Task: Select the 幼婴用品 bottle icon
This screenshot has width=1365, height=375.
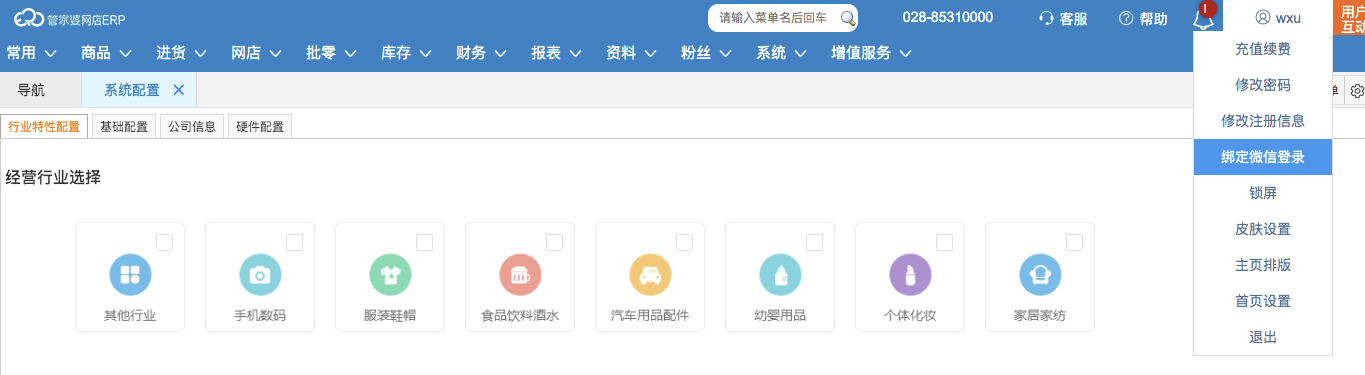Action: (x=780, y=275)
